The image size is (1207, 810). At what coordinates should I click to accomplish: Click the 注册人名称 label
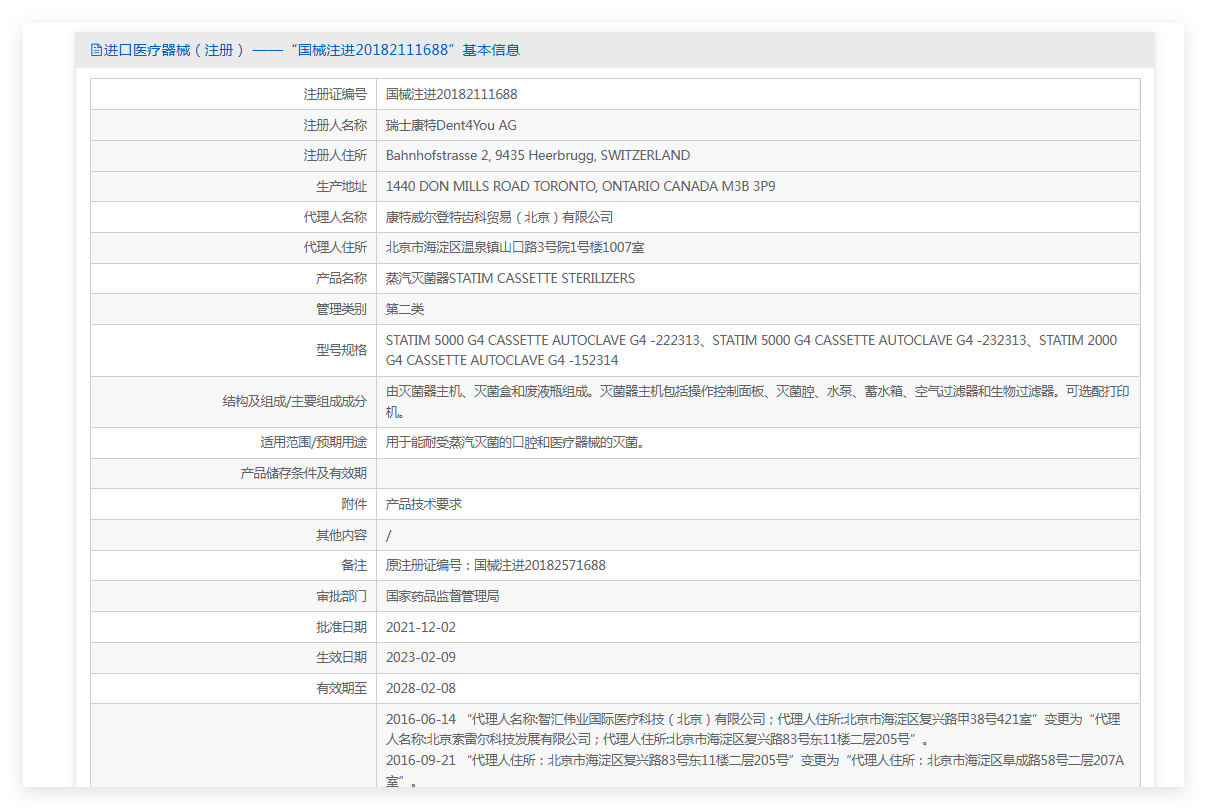pyautogui.click(x=335, y=125)
